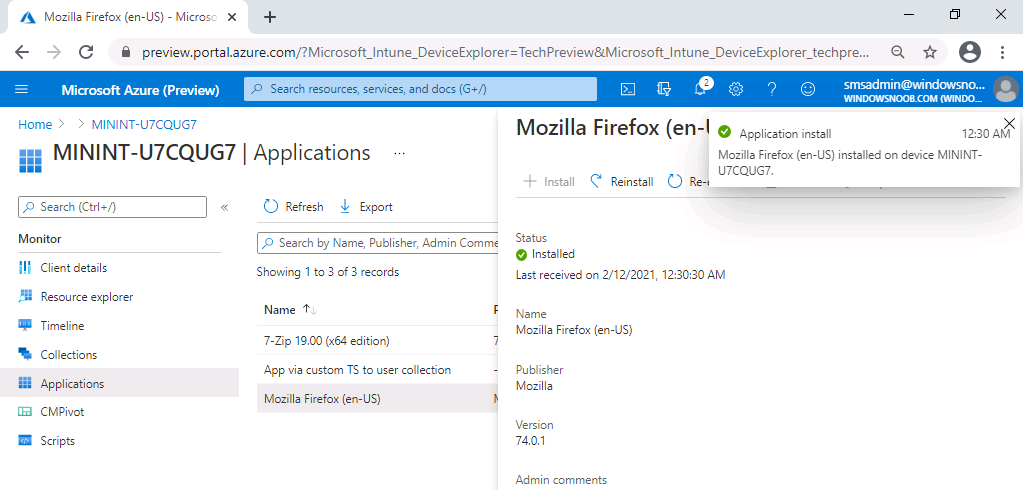Click Reinstall in the Firefox details pane
Image resolution: width=1023 pixels, height=490 pixels.
(x=622, y=181)
